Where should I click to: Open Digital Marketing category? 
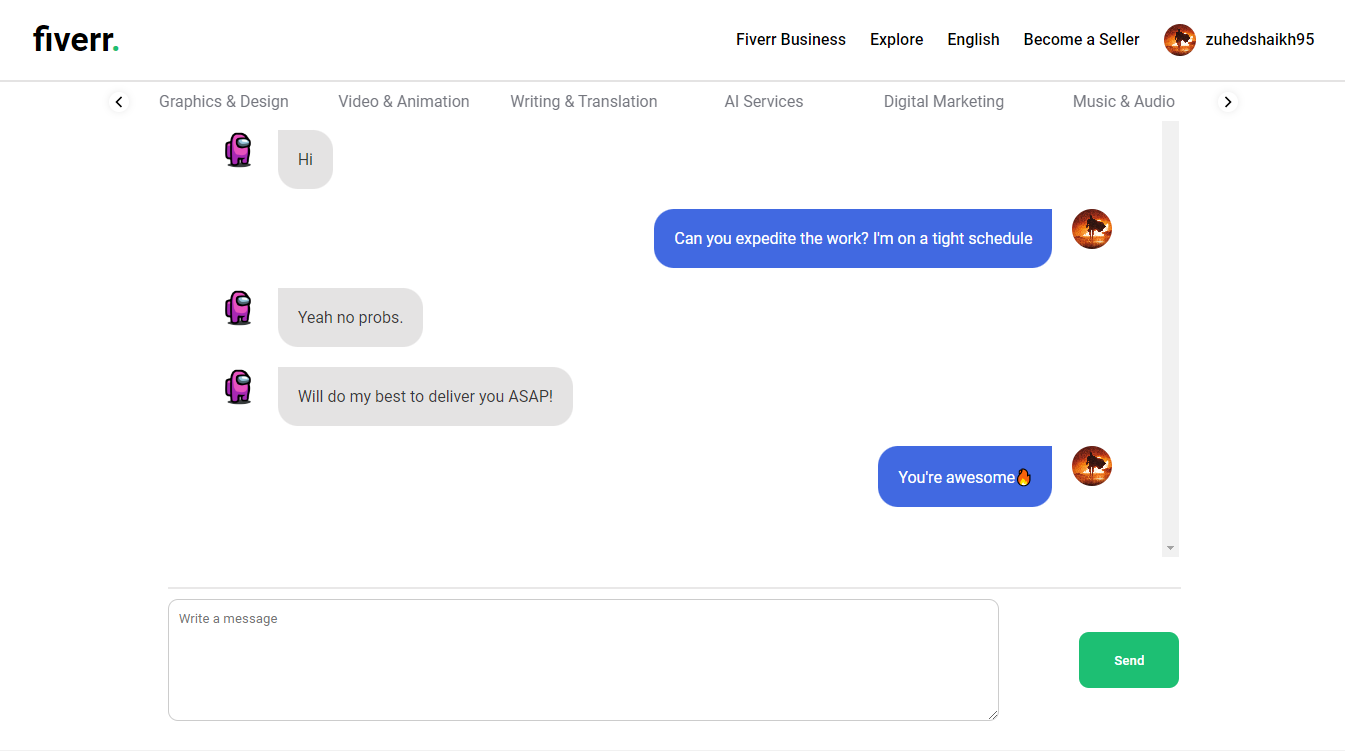click(x=944, y=101)
